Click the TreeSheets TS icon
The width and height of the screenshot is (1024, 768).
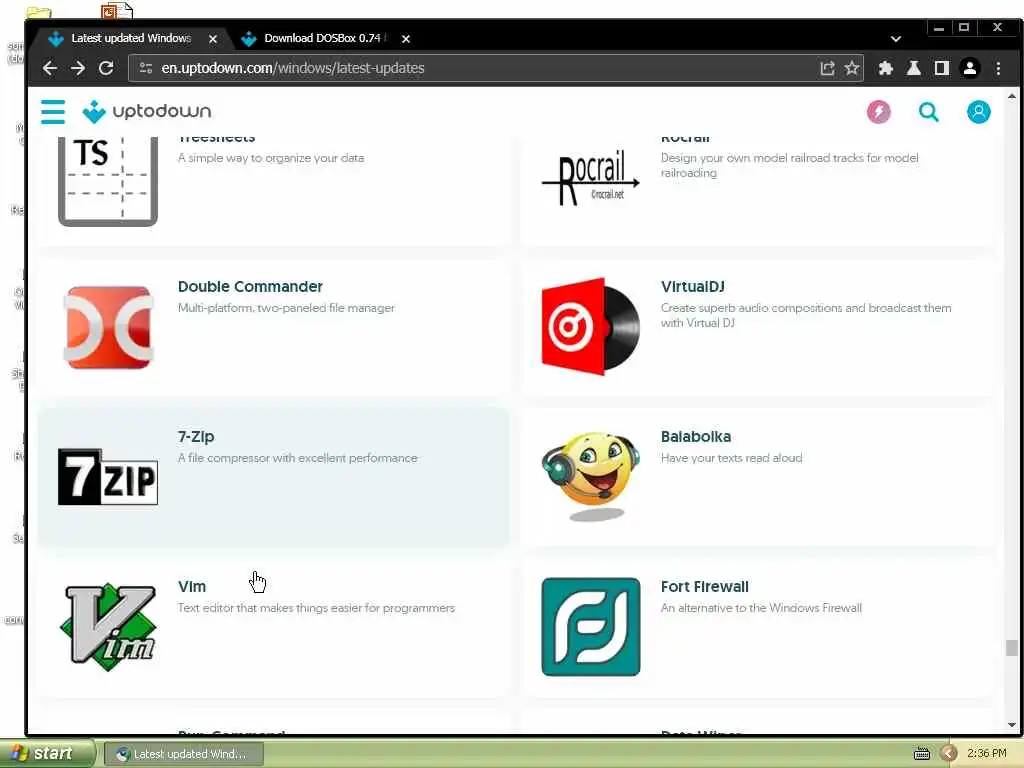(108, 182)
